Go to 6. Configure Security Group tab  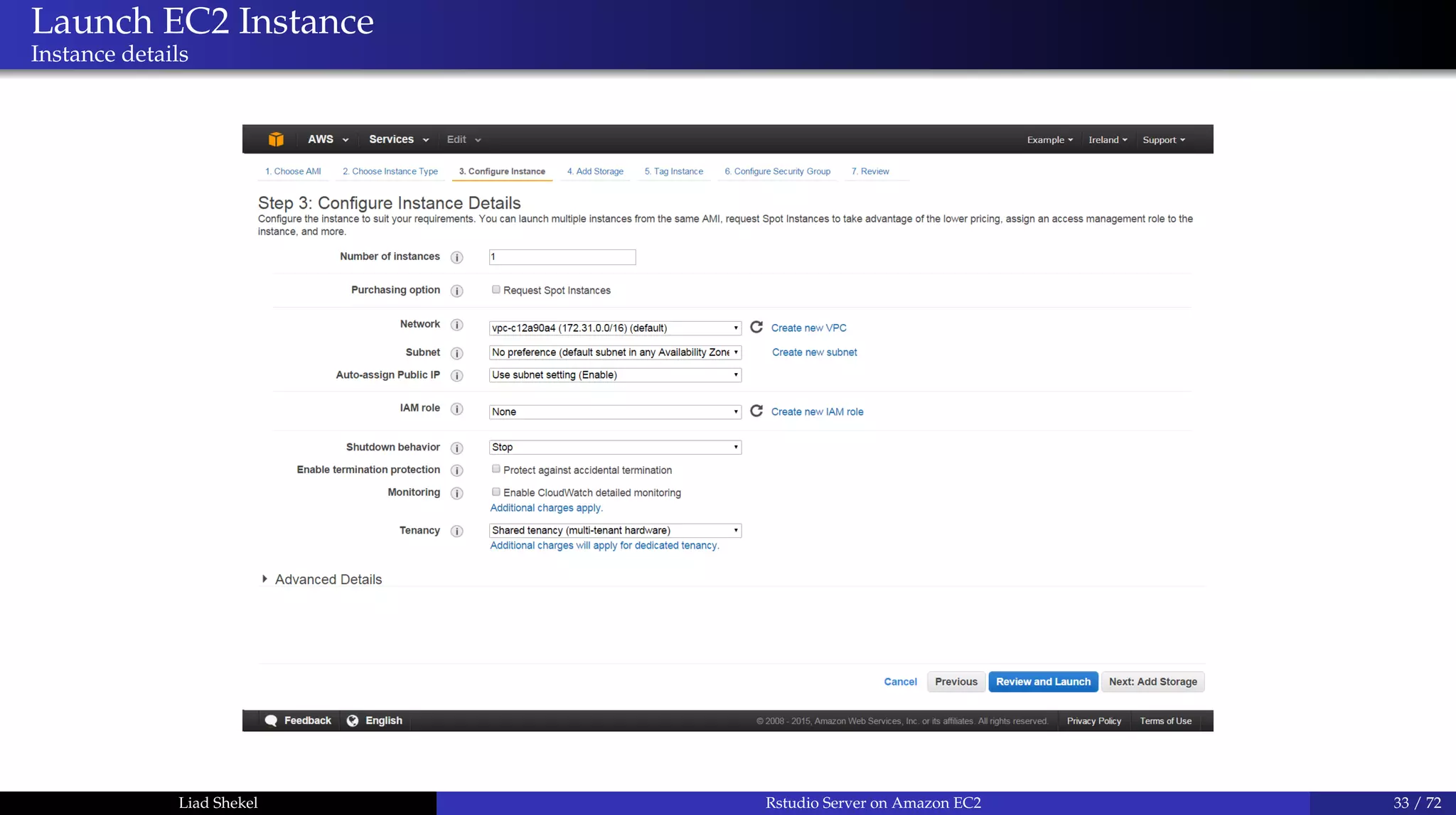[x=778, y=171]
